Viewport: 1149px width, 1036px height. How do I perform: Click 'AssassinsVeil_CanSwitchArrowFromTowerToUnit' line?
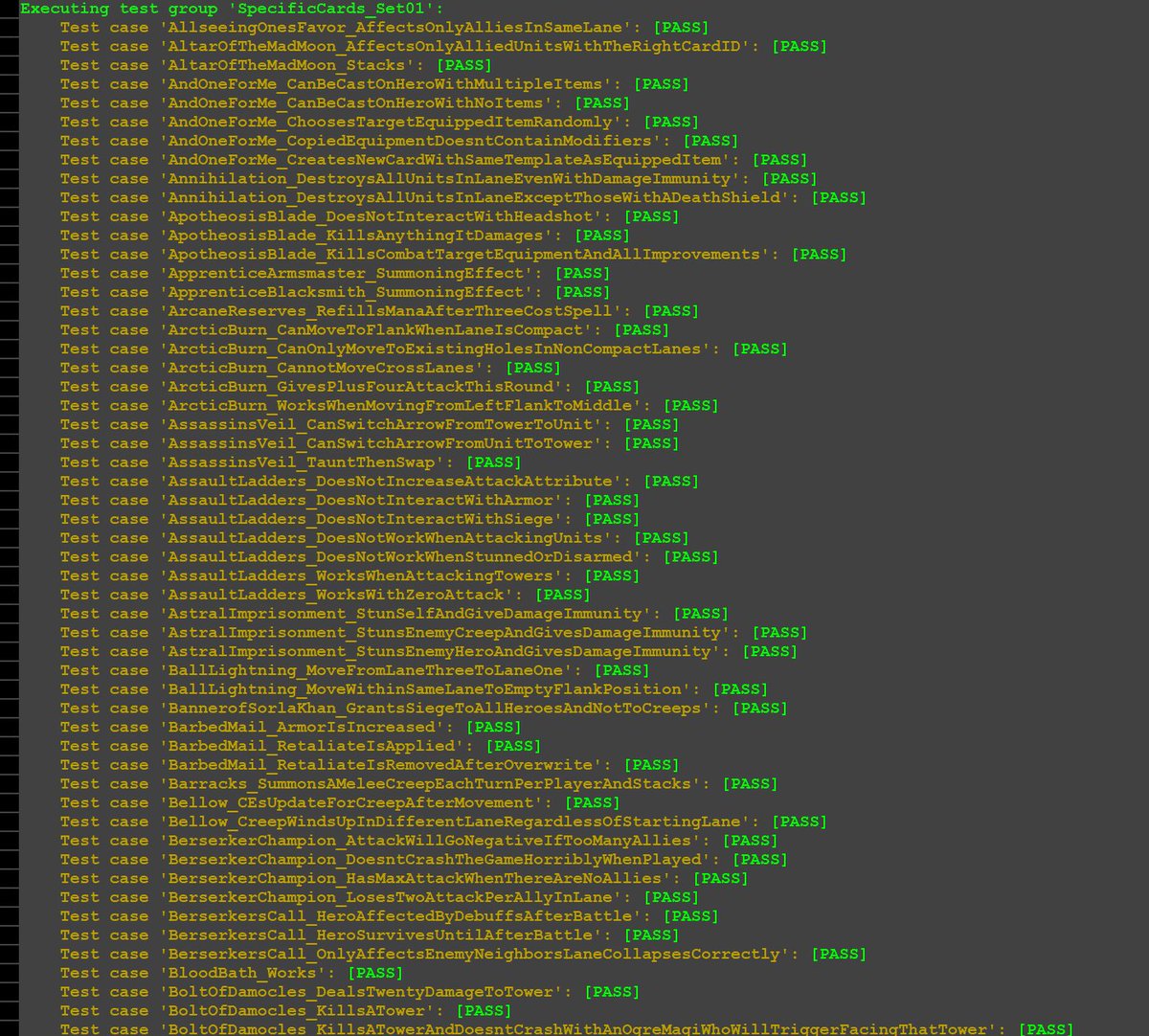click(x=370, y=424)
